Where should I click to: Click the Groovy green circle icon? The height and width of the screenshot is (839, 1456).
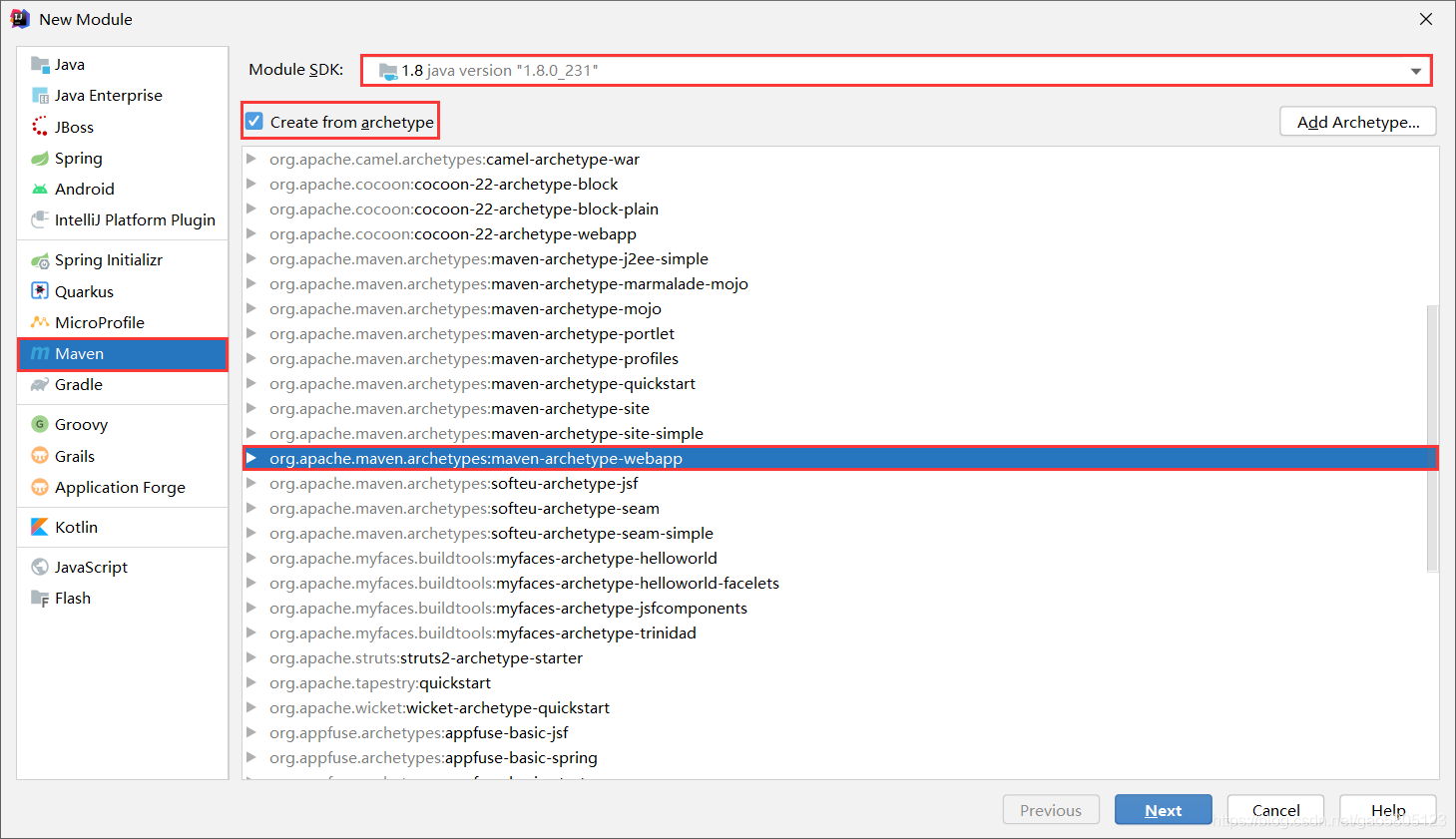[40, 424]
